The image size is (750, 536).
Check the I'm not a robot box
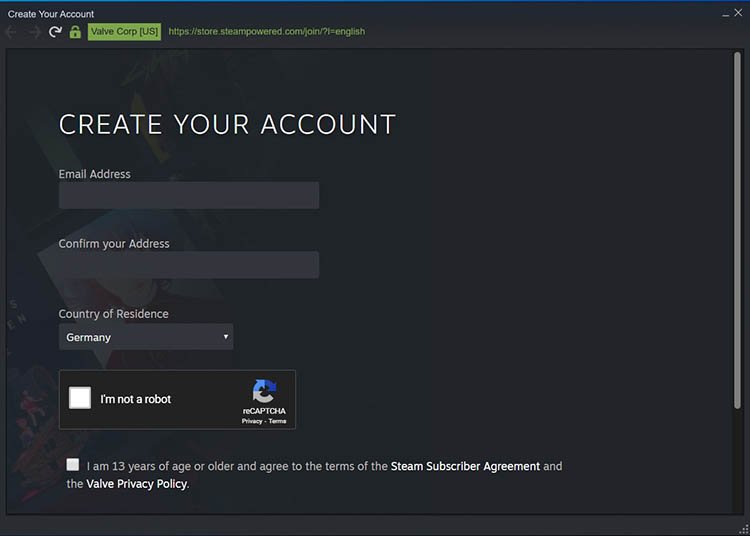(x=80, y=398)
